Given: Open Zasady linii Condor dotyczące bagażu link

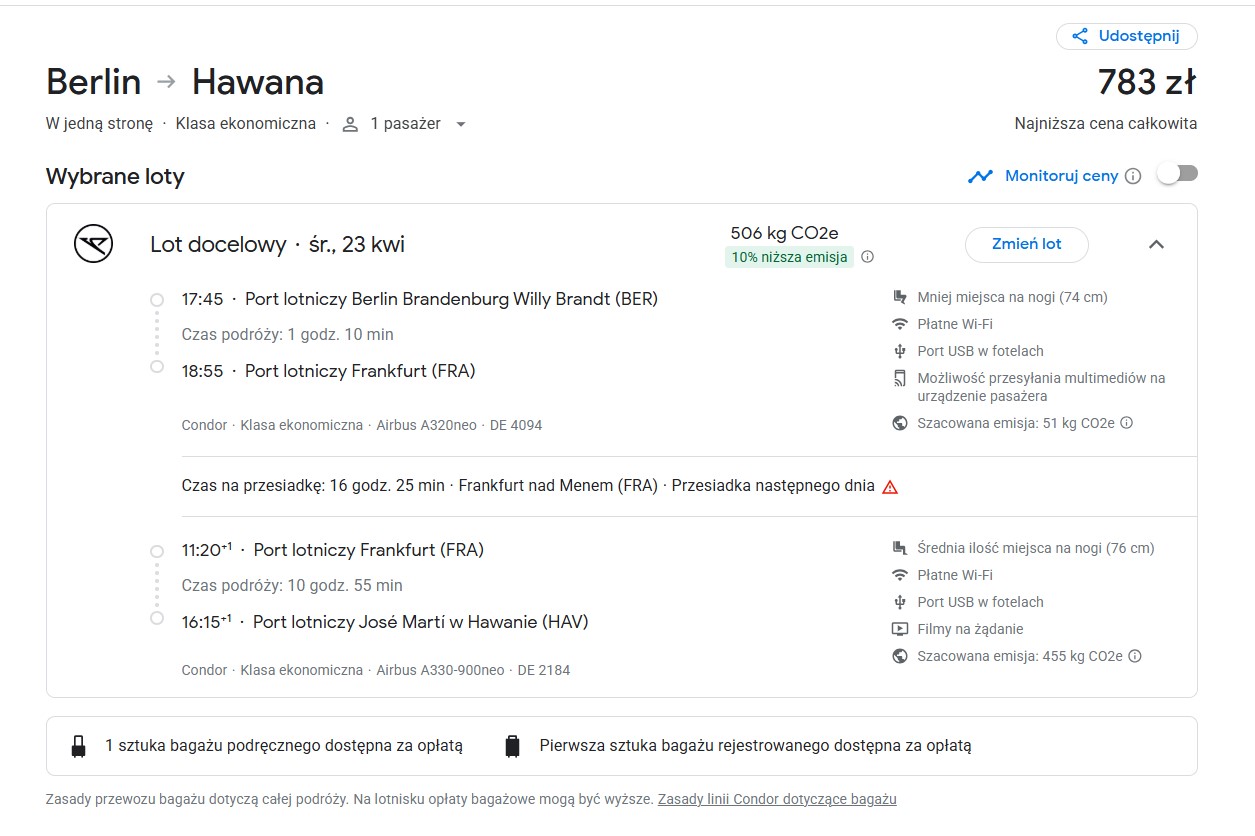Looking at the screenshot, I should point(777,800).
